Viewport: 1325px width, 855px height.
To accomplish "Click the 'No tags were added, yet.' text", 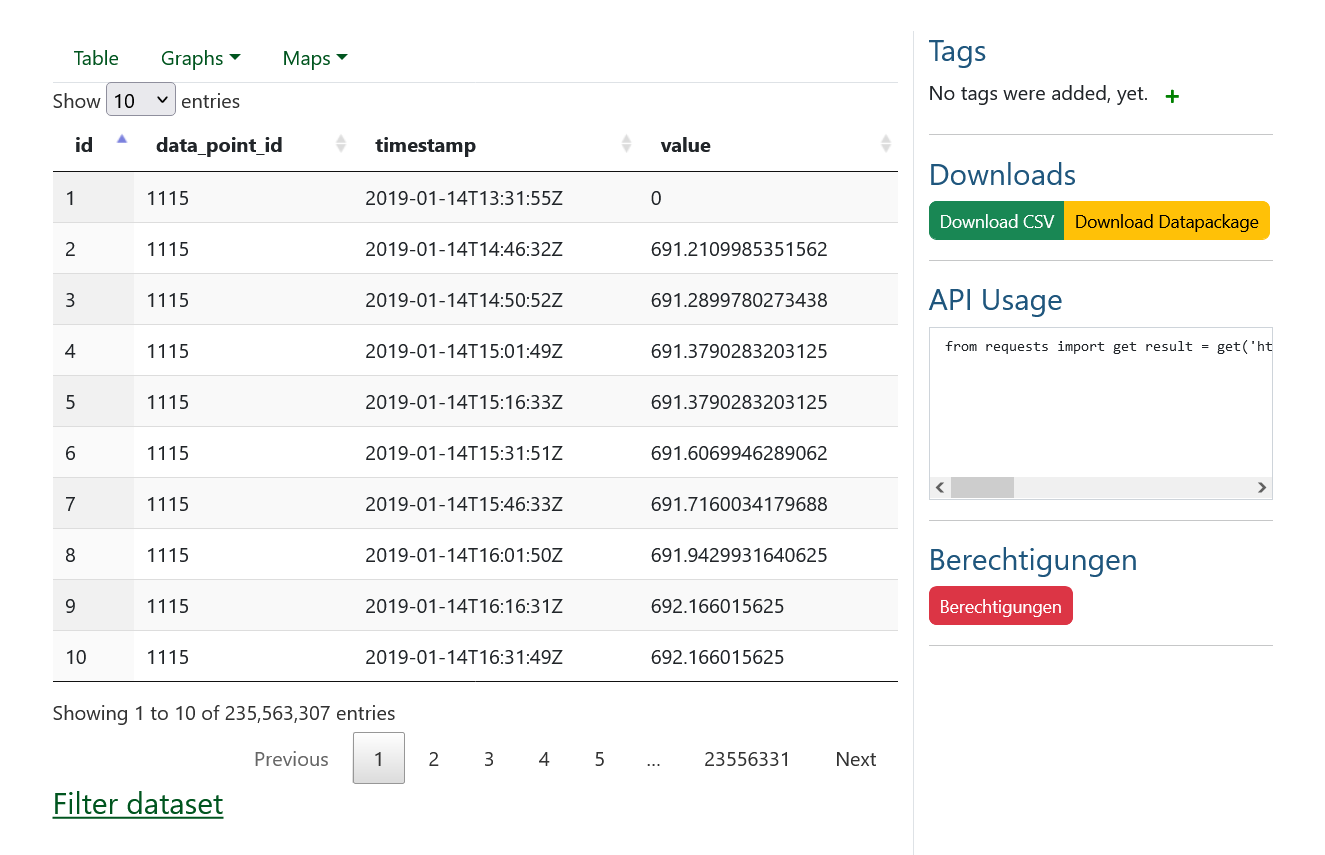I will [1038, 94].
